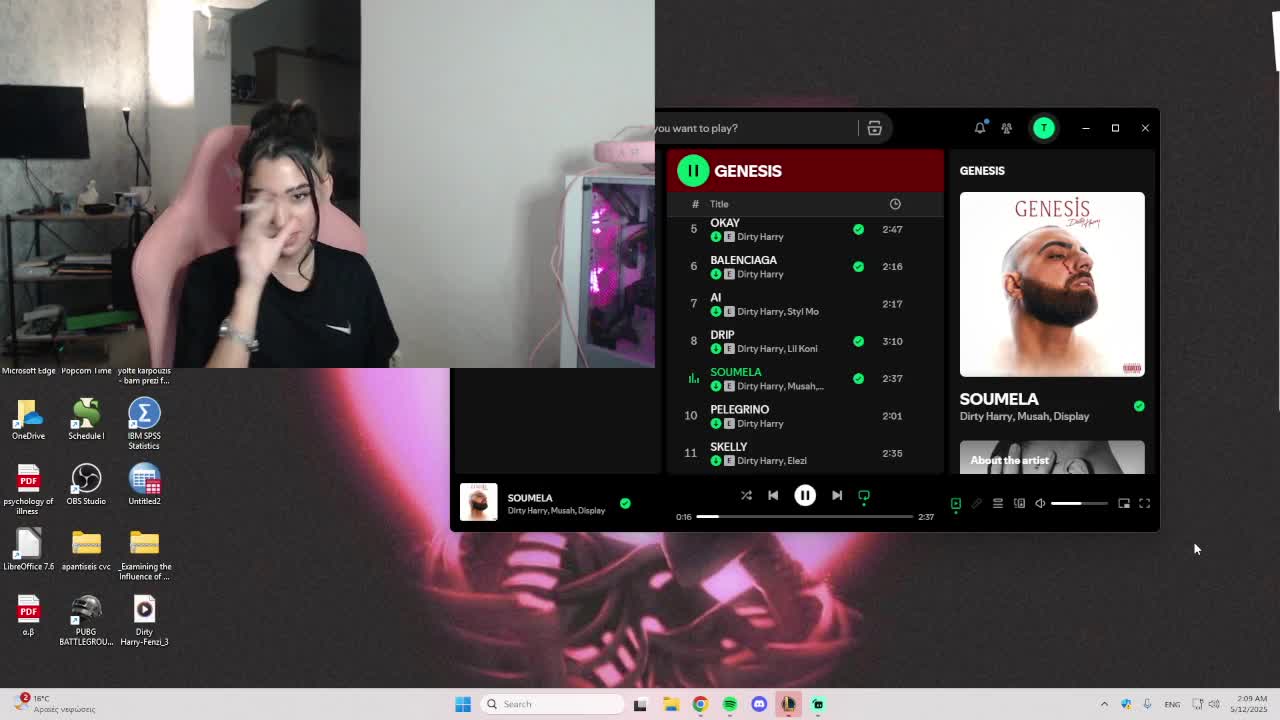This screenshot has width=1280, height=720.
Task: Toggle shuffle in the player bar
Action: [746, 495]
